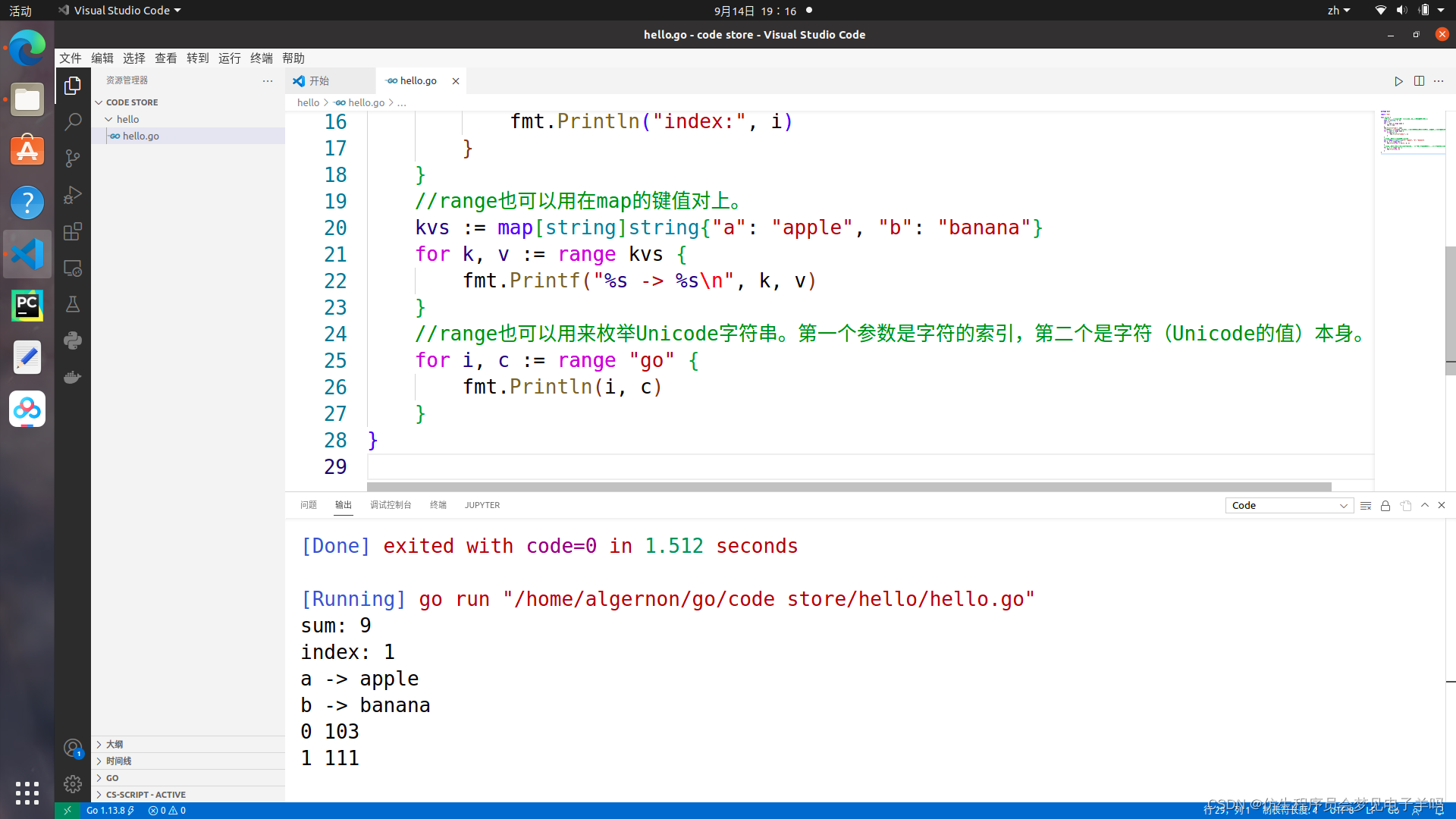Open the 编辑 menu
The image size is (1456, 819).
102,58
